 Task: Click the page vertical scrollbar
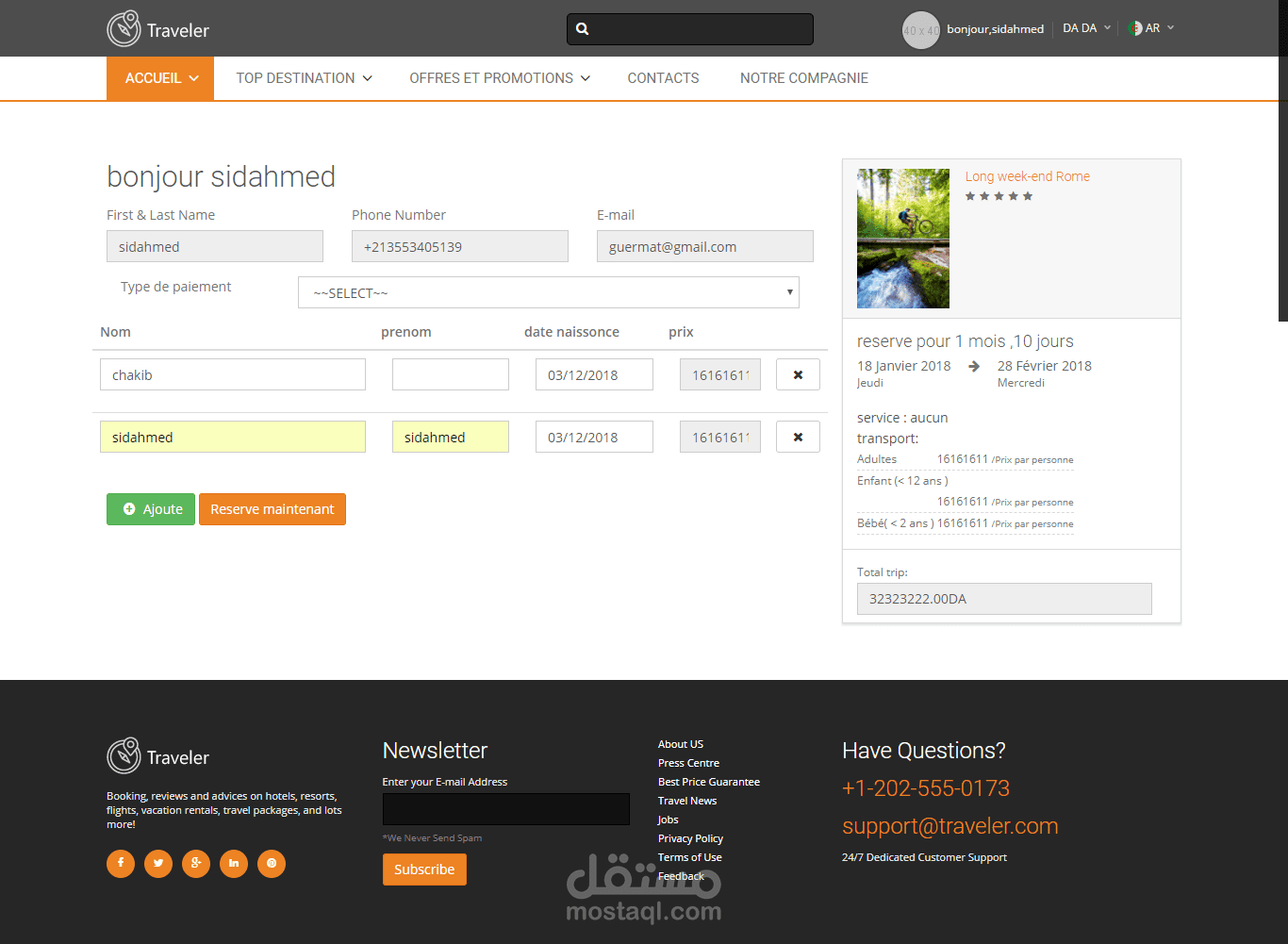tap(1283, 160)
